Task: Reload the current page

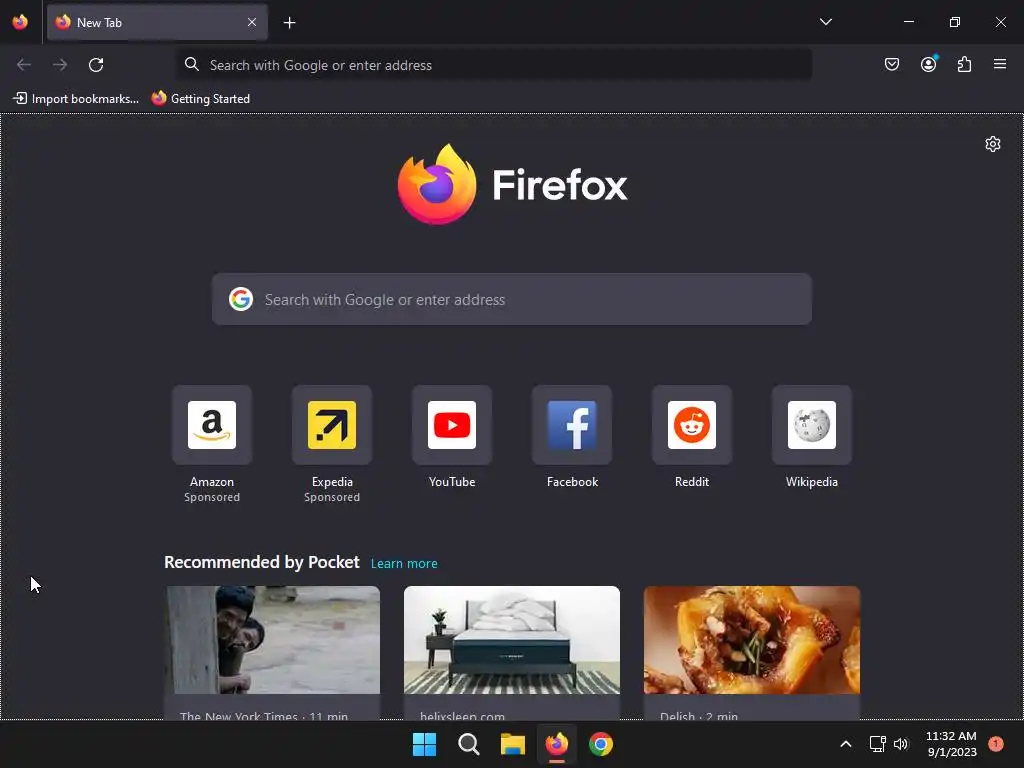Action: pos(96,65)
